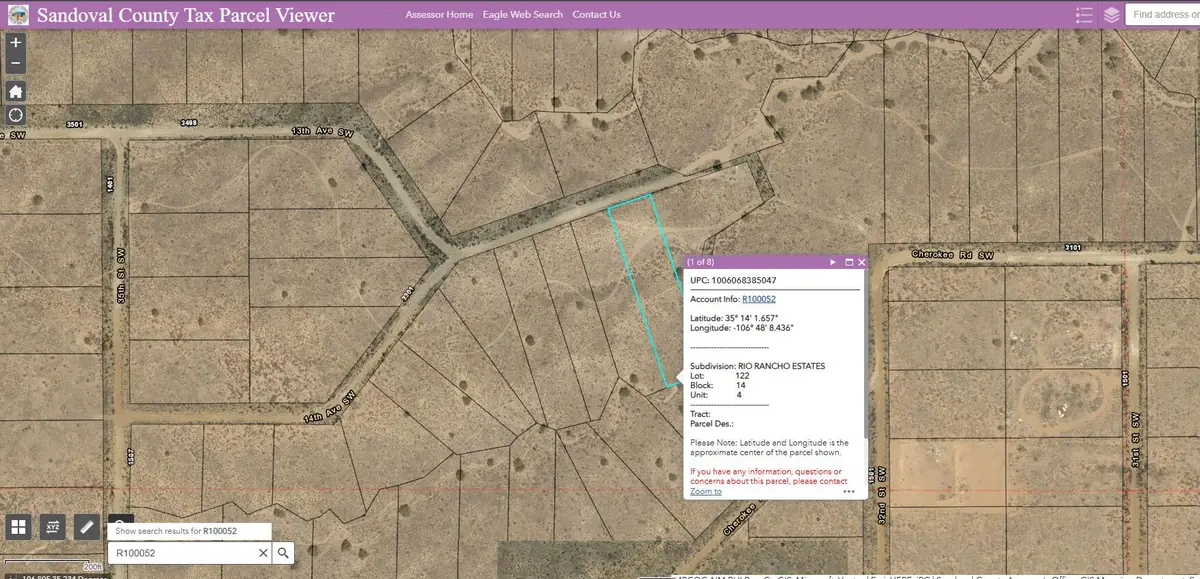Screen dimensions: 1200x579
Task: Click the '(1 of 8)' popup counter
Action: click(x=703, y=262)
